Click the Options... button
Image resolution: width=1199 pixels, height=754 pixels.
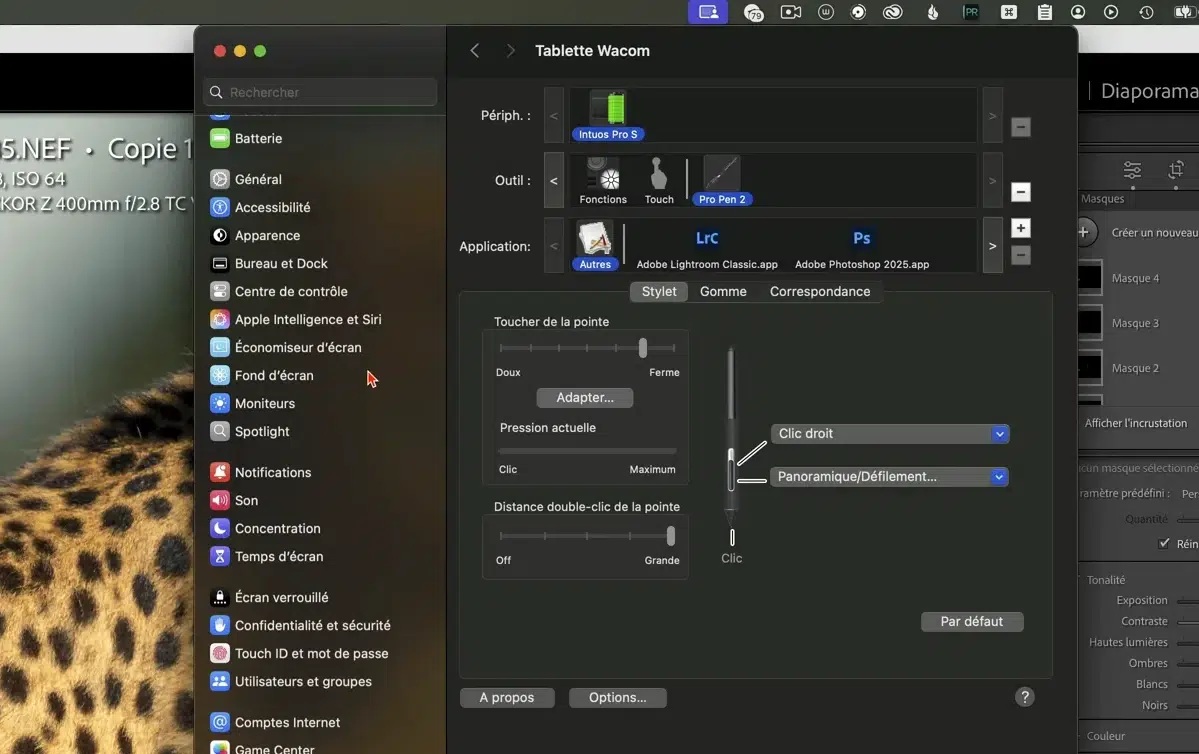[x=618, y=697]
